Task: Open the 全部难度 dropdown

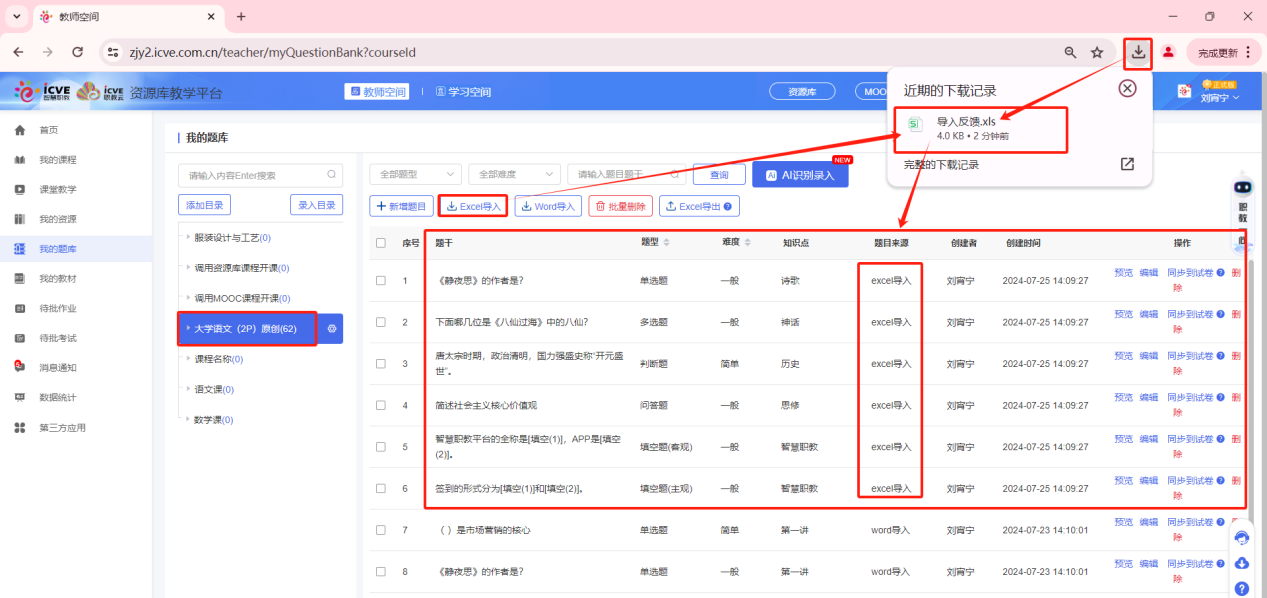Action: click(513, 173)
